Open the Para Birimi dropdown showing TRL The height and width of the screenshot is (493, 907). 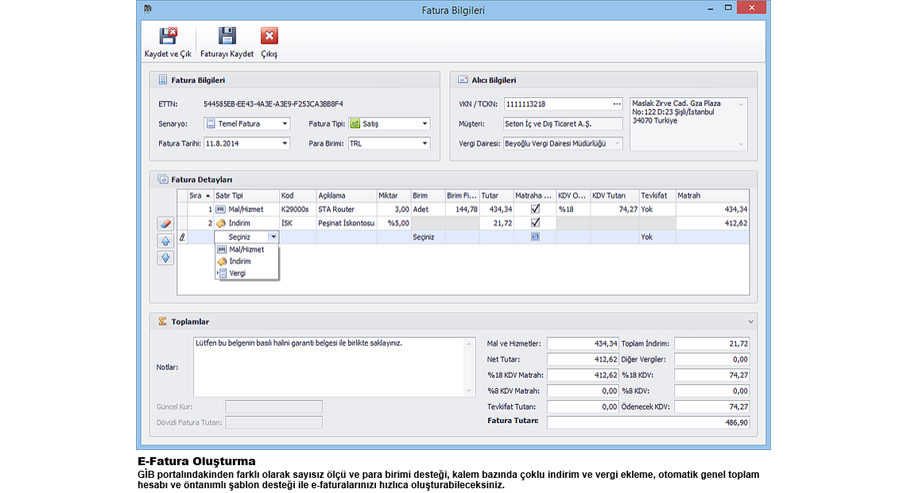coord(424,143)
